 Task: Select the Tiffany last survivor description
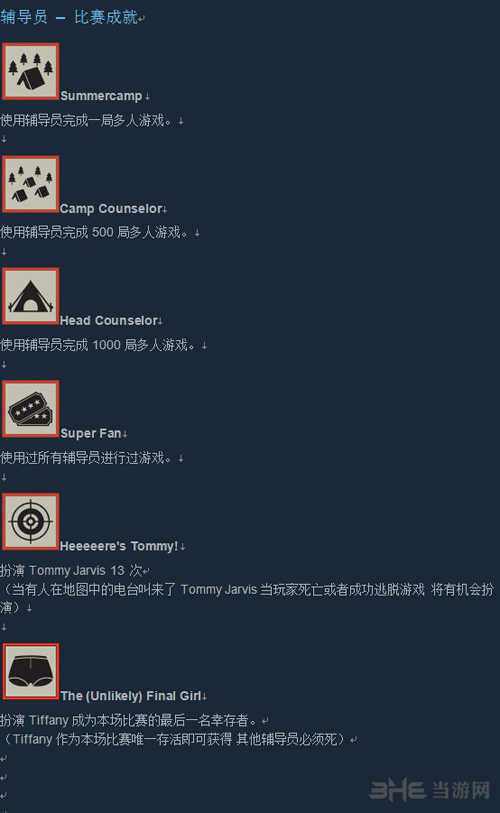[128, 720]
